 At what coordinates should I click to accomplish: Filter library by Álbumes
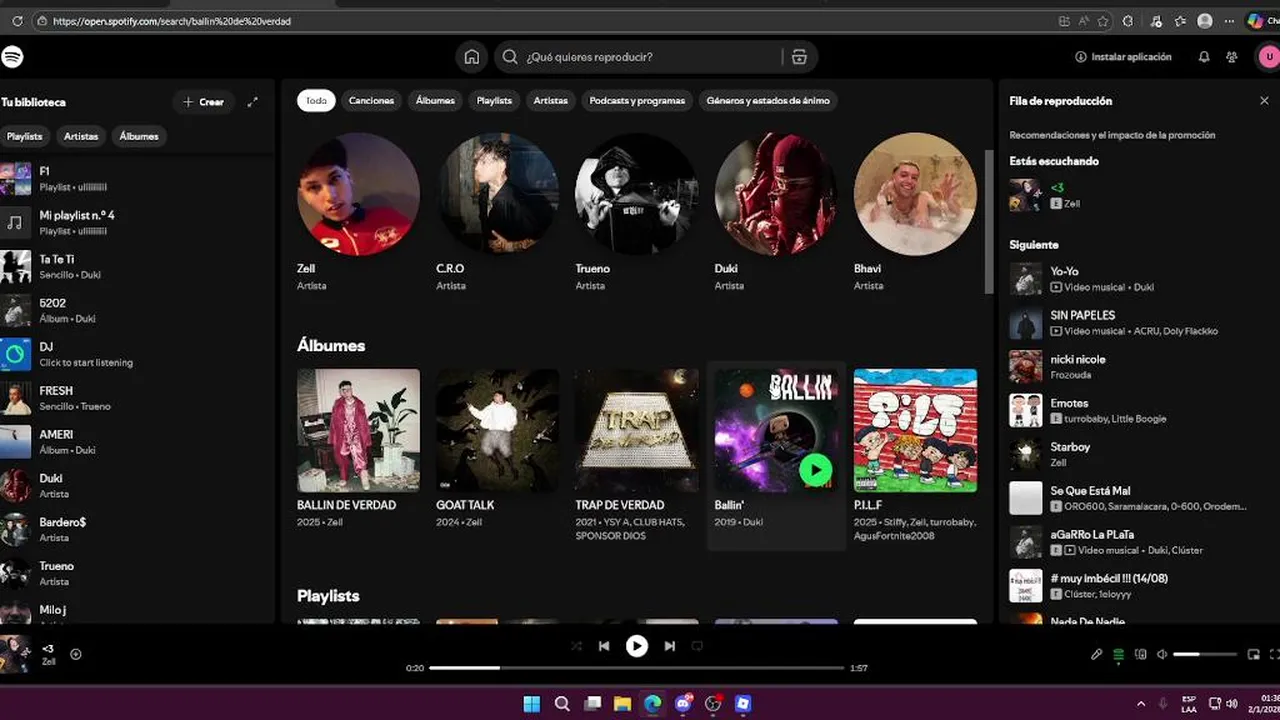139,136
